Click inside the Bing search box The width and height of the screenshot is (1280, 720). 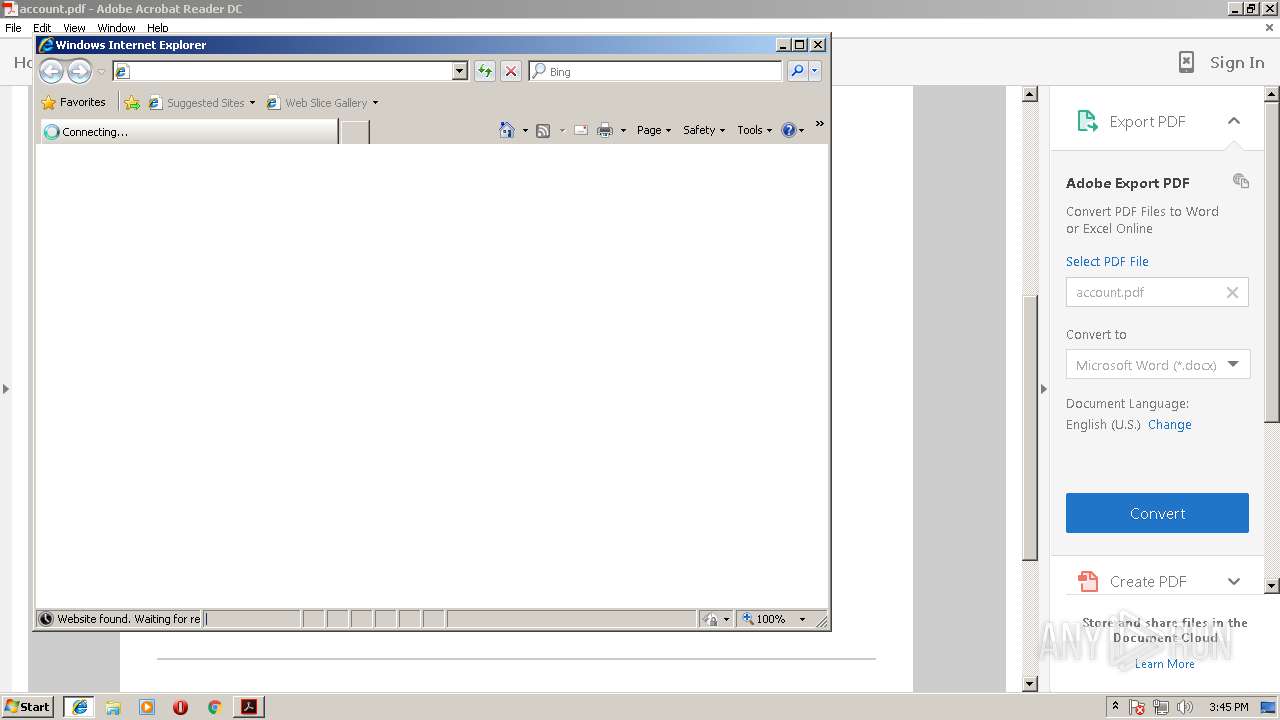(664, 71)
